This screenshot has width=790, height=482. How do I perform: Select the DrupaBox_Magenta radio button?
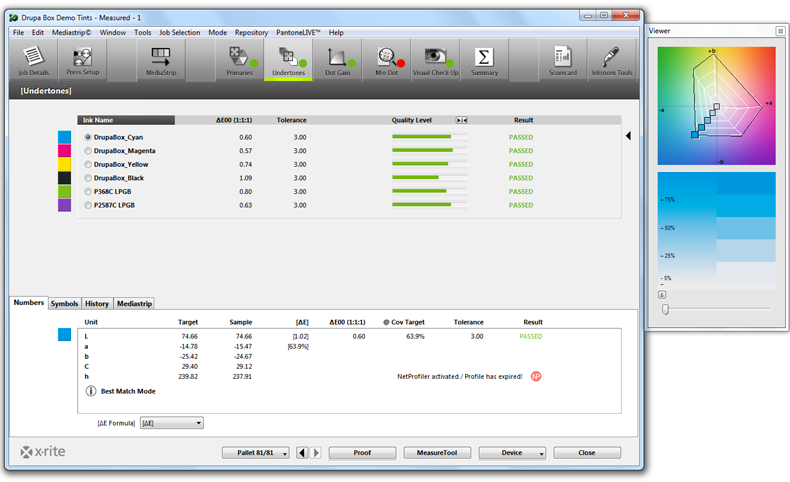[88, 151]
